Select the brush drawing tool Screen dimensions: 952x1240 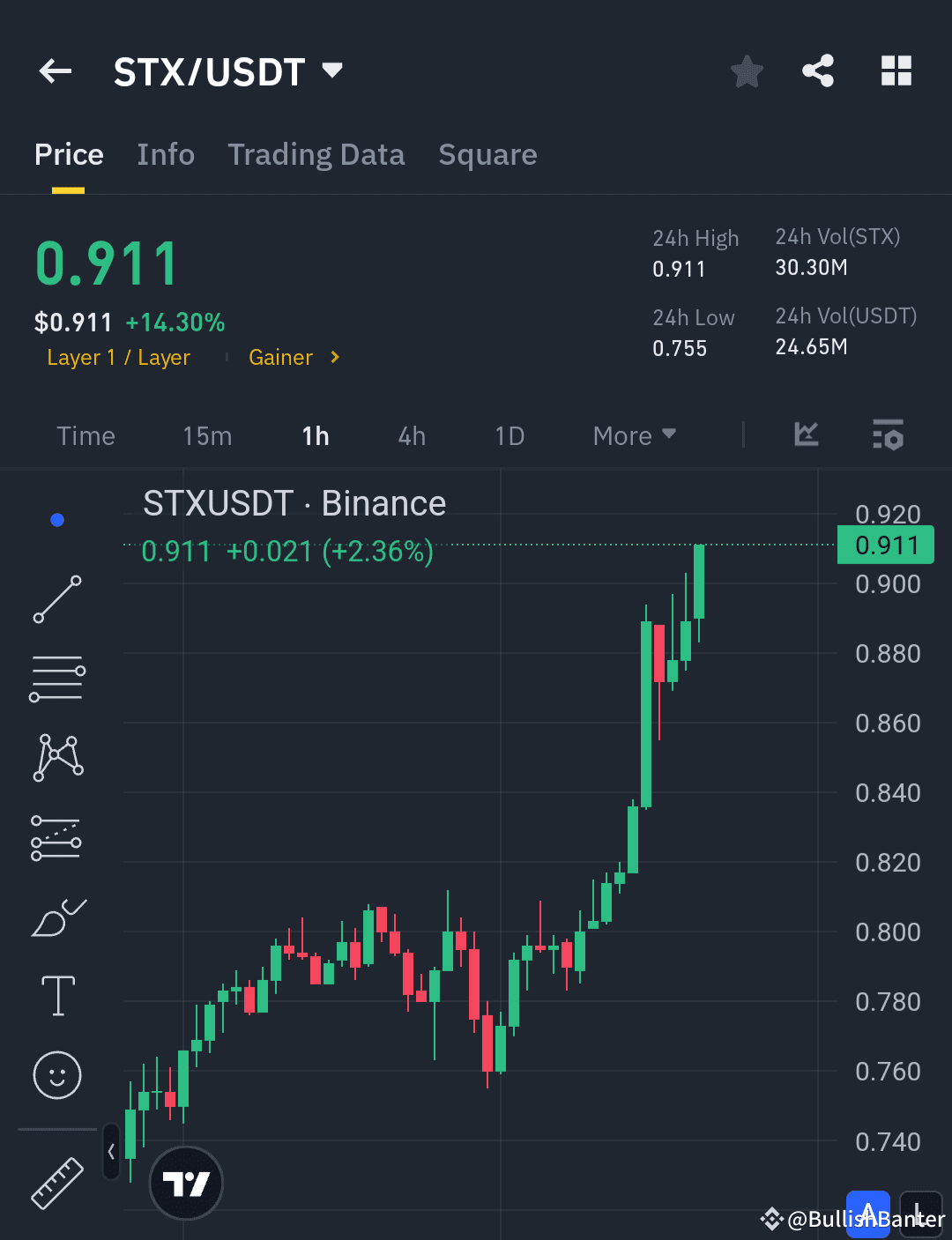pos(56,917)
